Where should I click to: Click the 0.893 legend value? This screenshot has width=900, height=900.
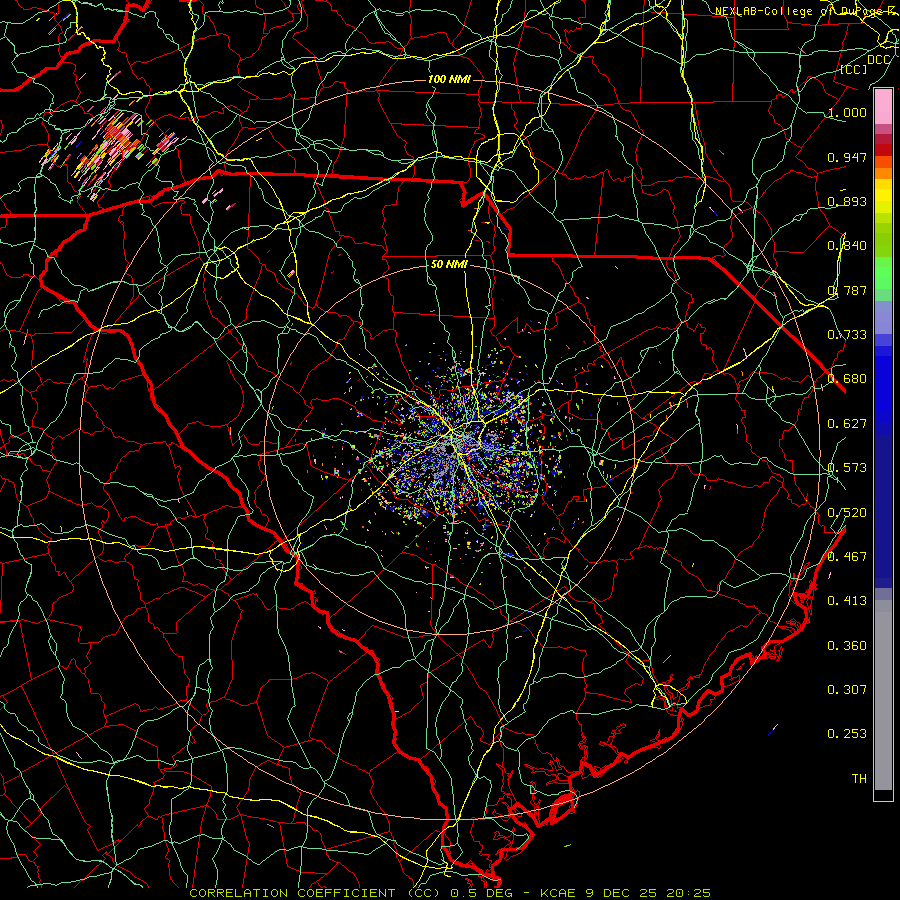click(847, 201)
